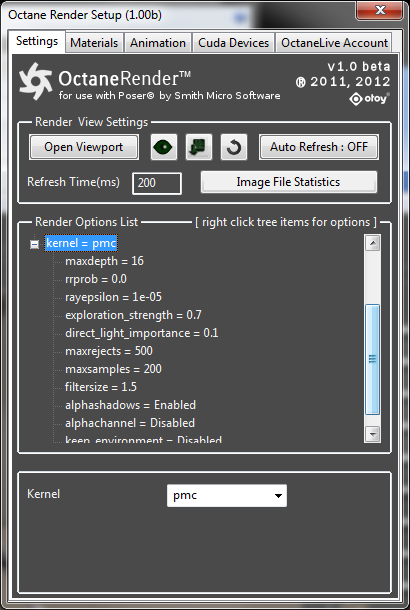
Task: Click the options list scrollbar up arrow
Action: click(373, 243)
